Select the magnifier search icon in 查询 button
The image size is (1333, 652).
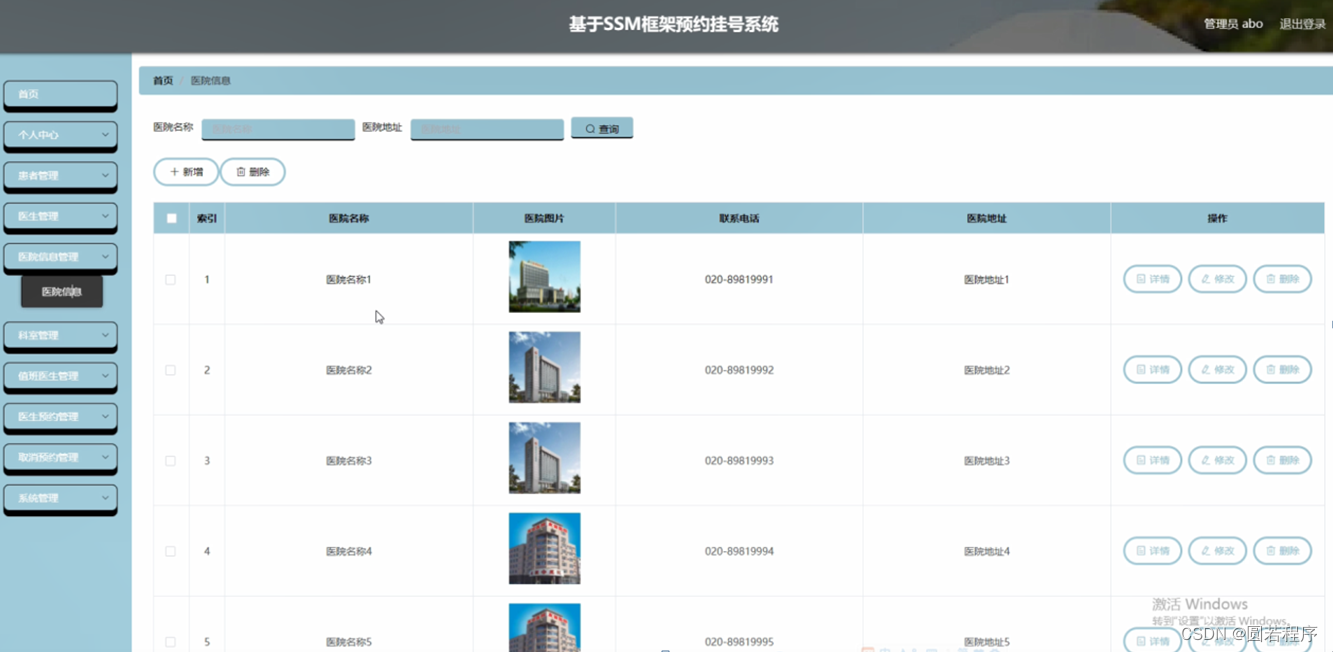pyautogui.click(x=588, y=128)
